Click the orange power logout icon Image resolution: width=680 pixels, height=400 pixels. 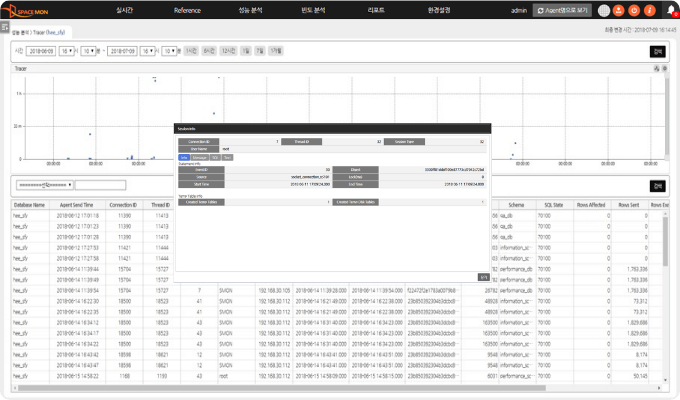(634, 10)
